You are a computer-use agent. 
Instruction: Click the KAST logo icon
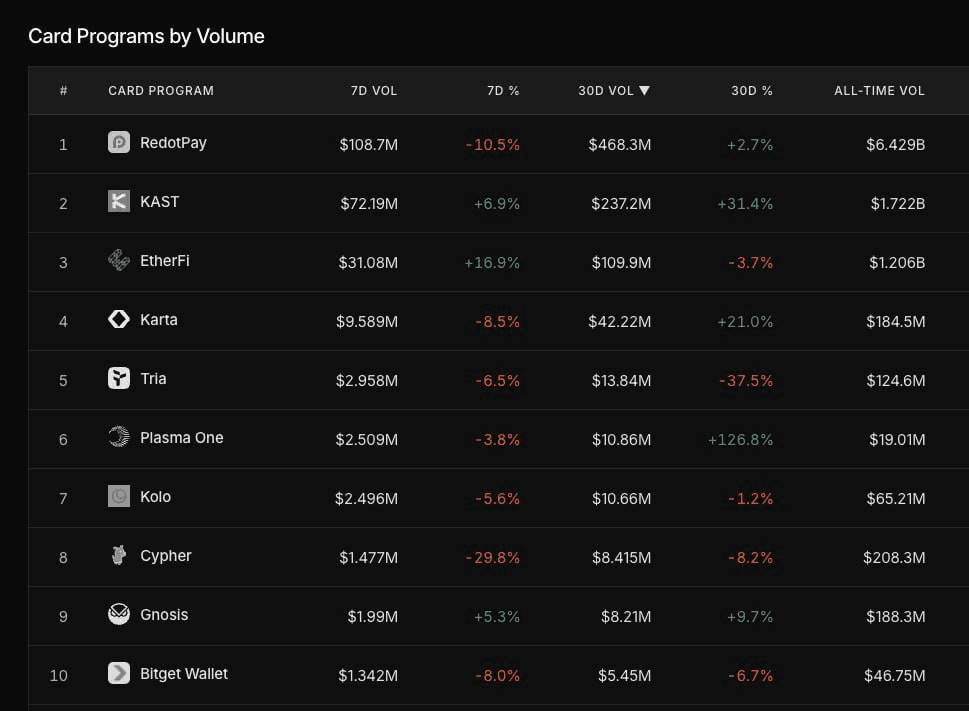pos(119,201)
